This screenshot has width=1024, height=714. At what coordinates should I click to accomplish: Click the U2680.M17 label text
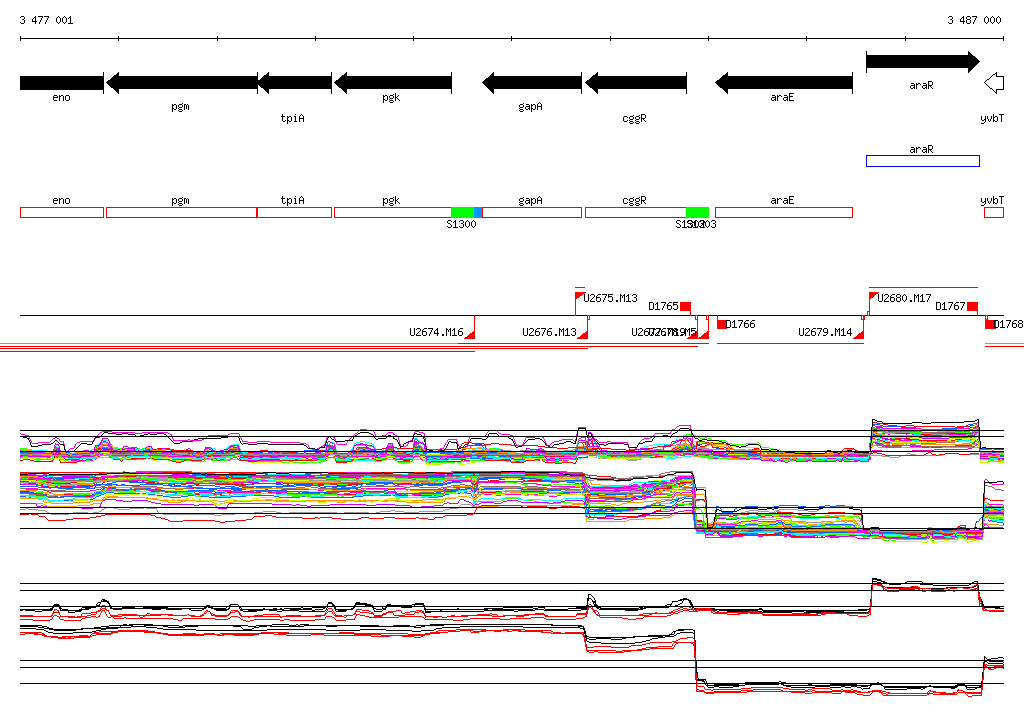click(x=904, y=299)
